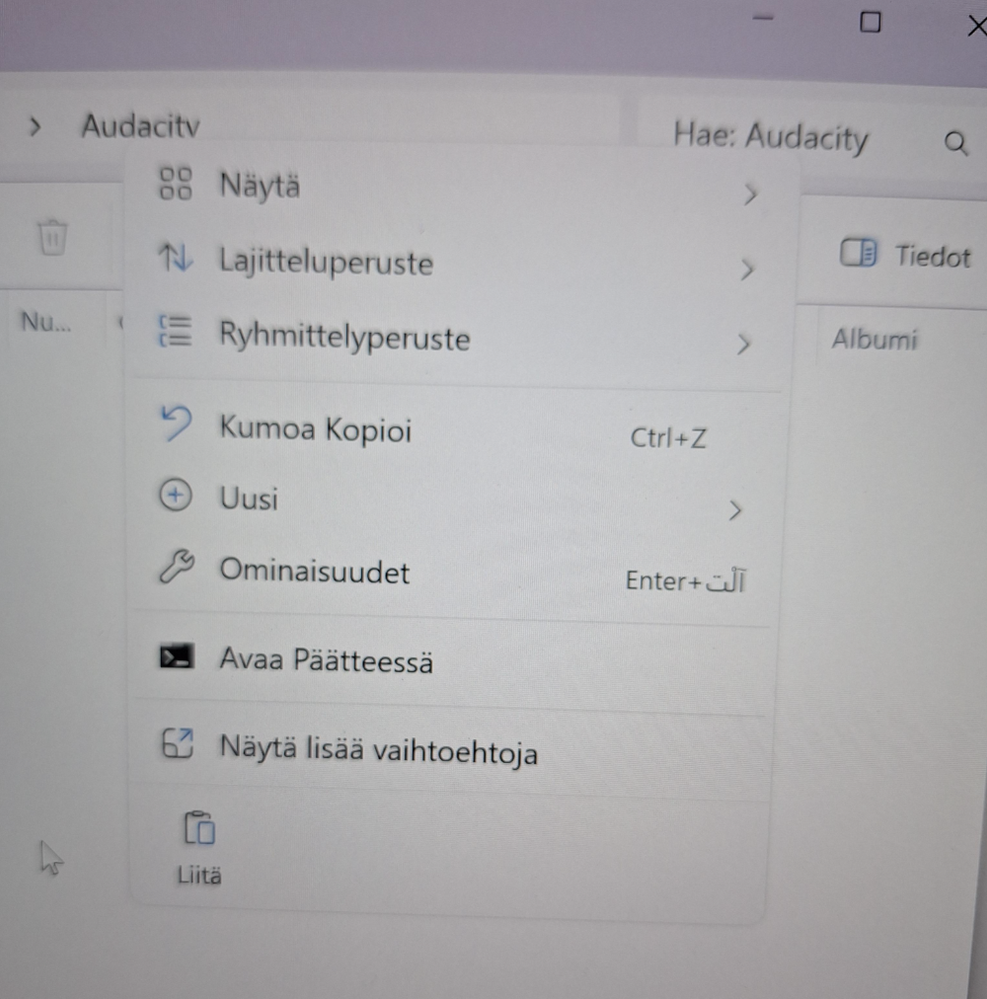Click the Liitä paste clipboard icon
Screen dimensions: 987x999
pyautogui.click(x=199, y=828)
